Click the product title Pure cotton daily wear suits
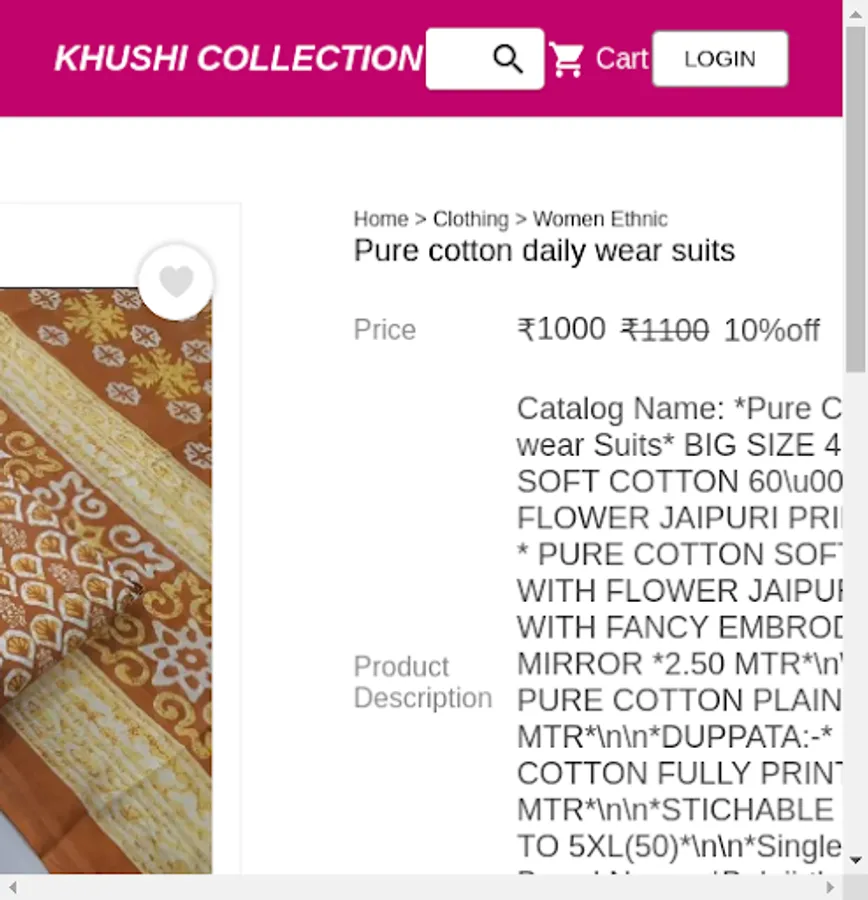Viewport: 868px width, 900px height. tap(544, 251)
